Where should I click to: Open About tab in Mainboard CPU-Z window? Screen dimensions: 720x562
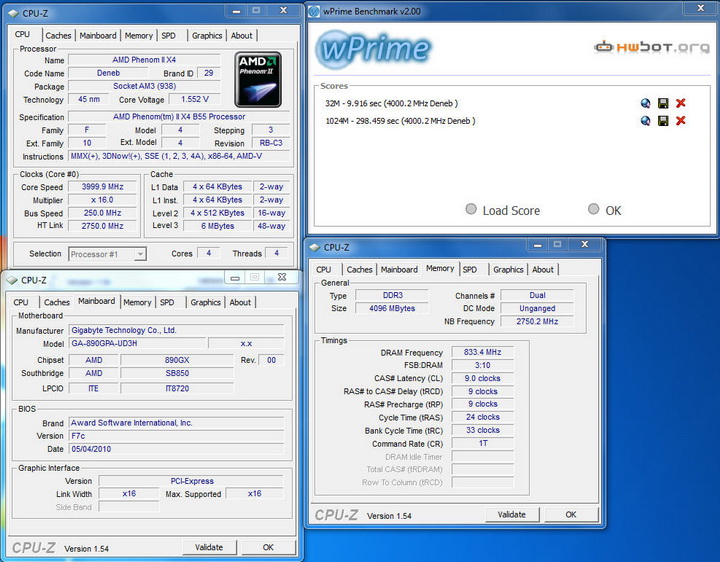(240, 302)
